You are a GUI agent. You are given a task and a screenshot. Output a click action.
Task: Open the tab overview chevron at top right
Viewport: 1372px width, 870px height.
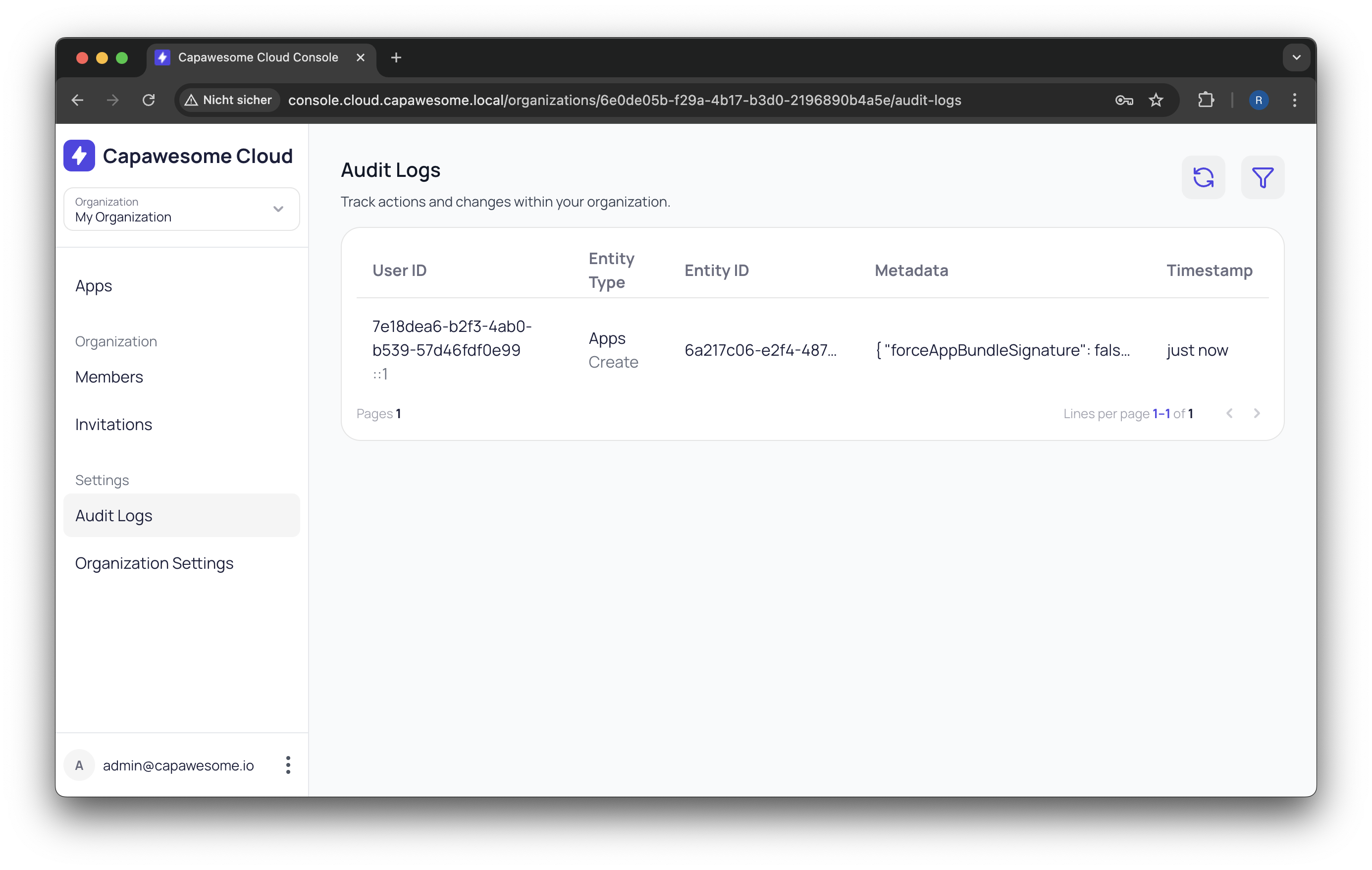tap(1296, 57)
